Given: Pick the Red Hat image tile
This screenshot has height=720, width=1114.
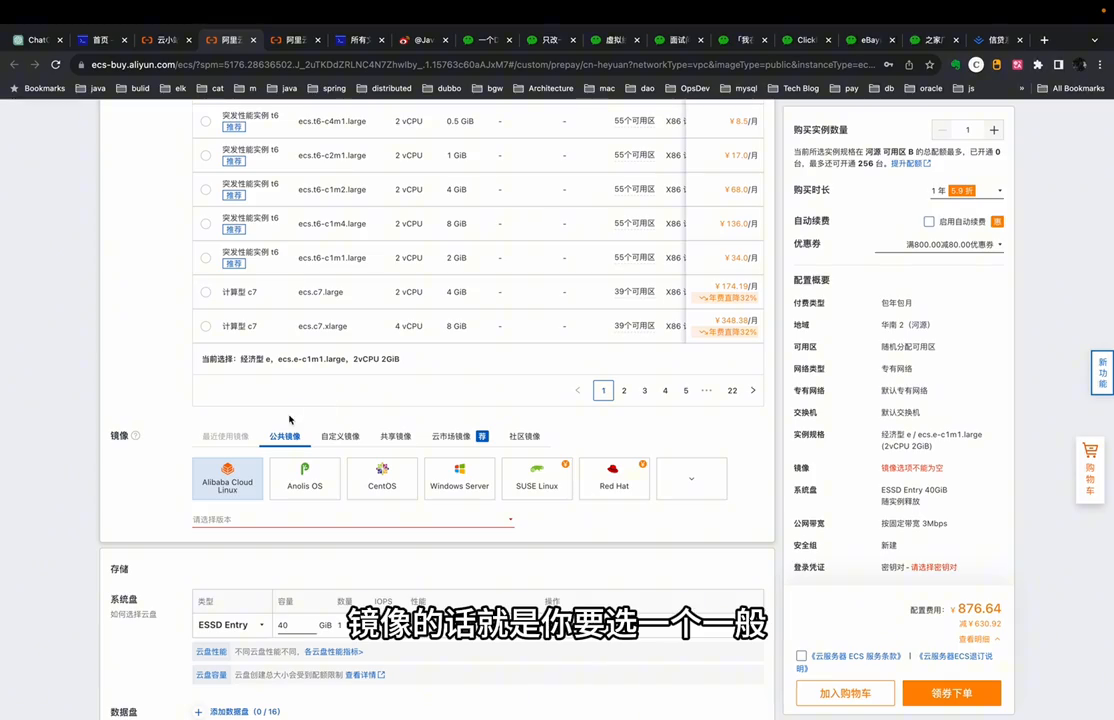Looking at the screenshot, I should tap(615, 478).
